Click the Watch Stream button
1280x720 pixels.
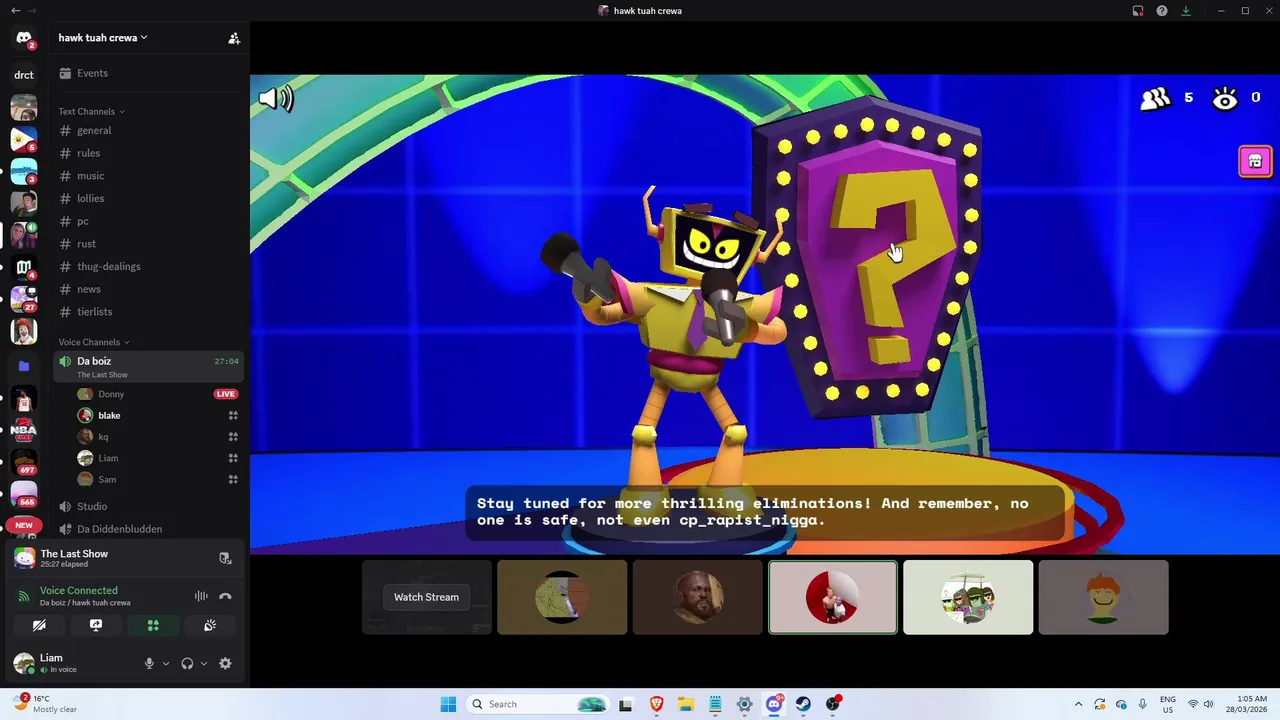pyautogui.click(x=426, y=597)
